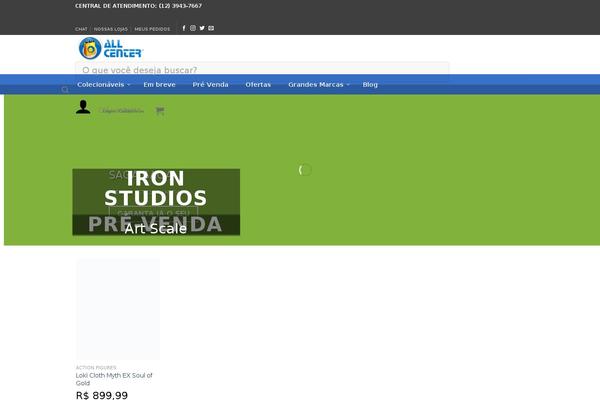The image size is (600, 400).
Task: Click the search magnifier icon
Action: tap(65, 90)
